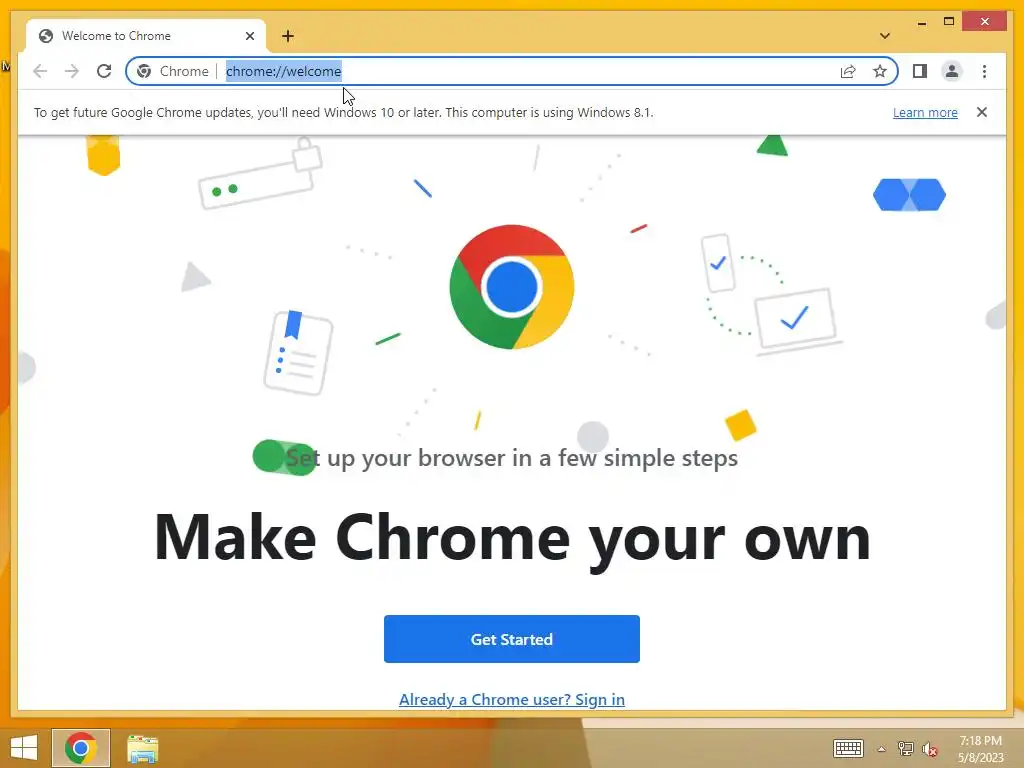Click the Get Started button

pos(511,639)
